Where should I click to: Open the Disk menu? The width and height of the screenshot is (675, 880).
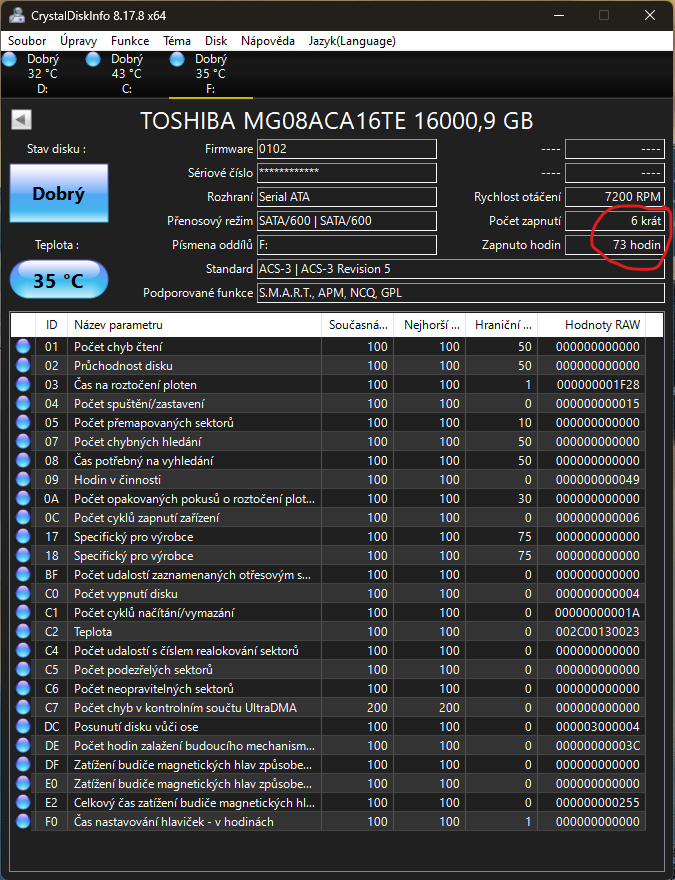click(216, 41)
